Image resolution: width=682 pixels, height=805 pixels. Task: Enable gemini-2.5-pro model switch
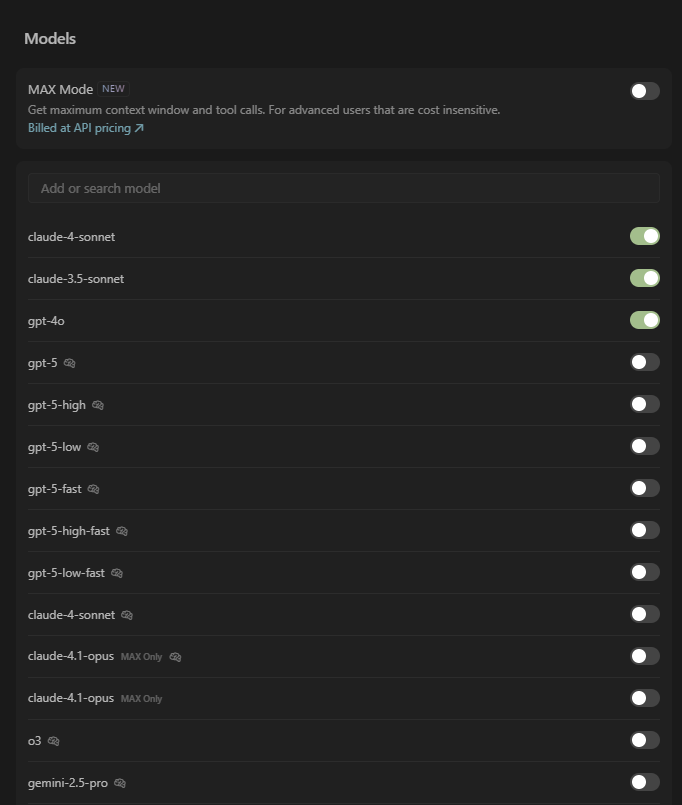[x=645, y=782]
